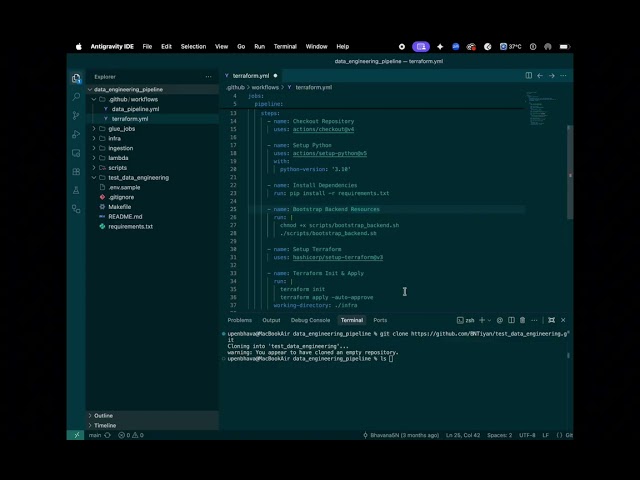Screen dimensions: 640x480
Task: Click the remote window indicator in status bar
Action: pyautogui.click(x=76, y=435)
